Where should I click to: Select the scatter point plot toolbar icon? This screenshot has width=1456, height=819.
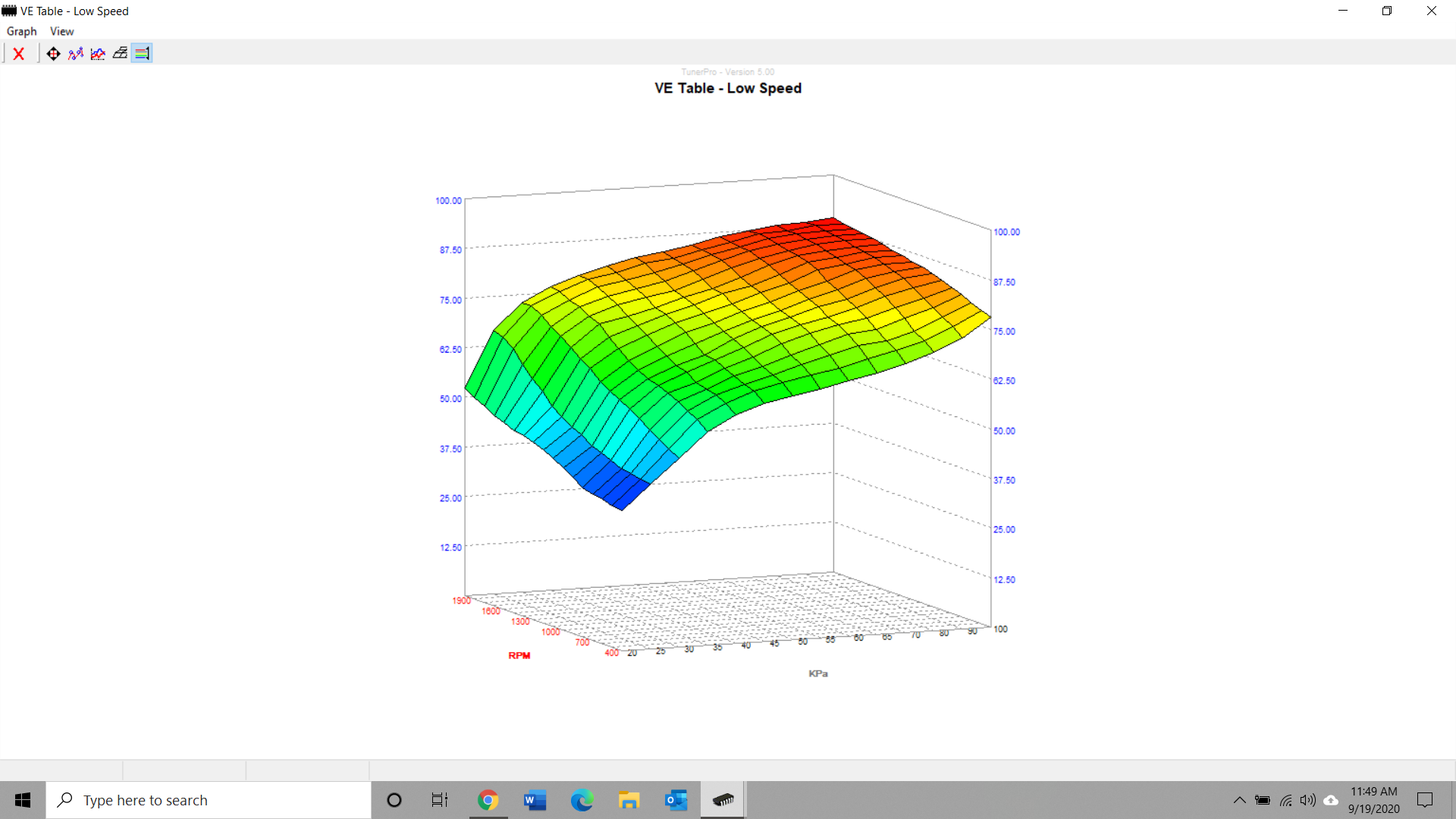[76, 54]
